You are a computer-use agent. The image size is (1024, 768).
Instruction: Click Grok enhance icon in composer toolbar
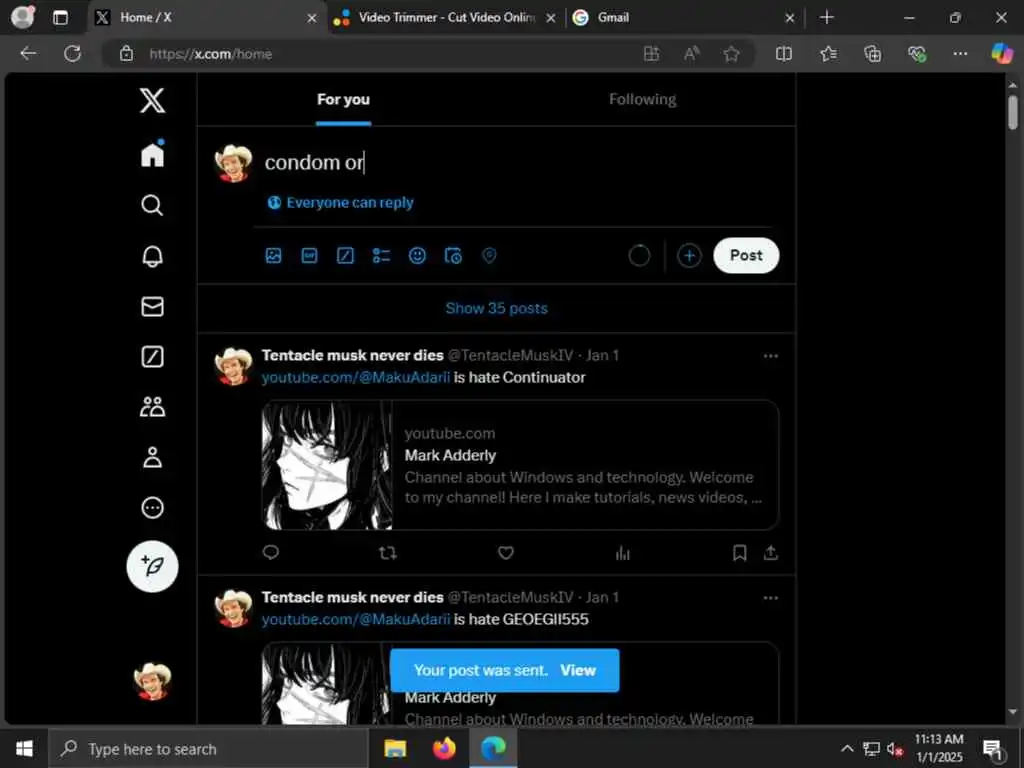(345, 255)
